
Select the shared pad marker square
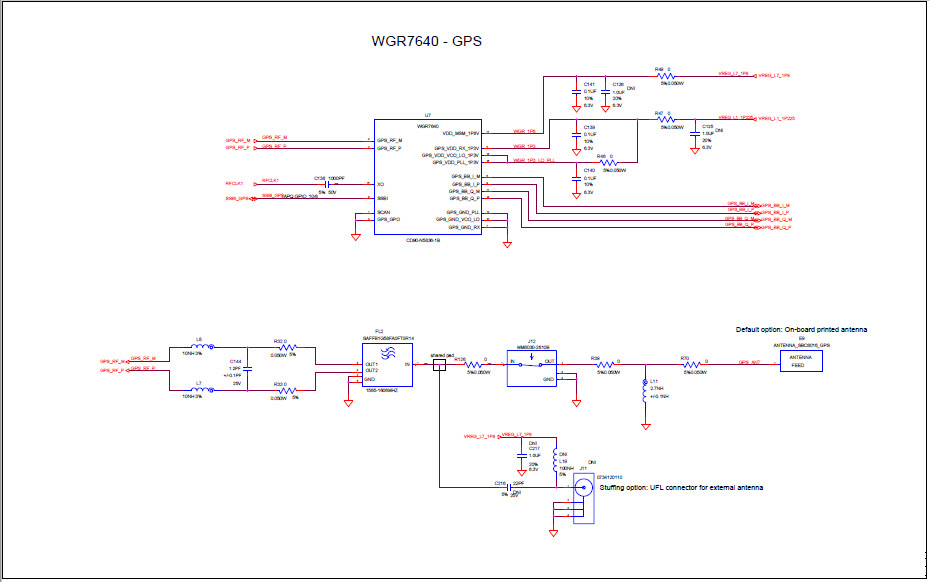click(x=439, y=364)
